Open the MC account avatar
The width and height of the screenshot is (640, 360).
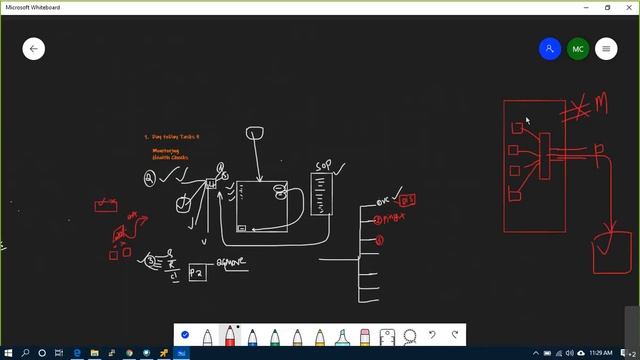[578, 49]
